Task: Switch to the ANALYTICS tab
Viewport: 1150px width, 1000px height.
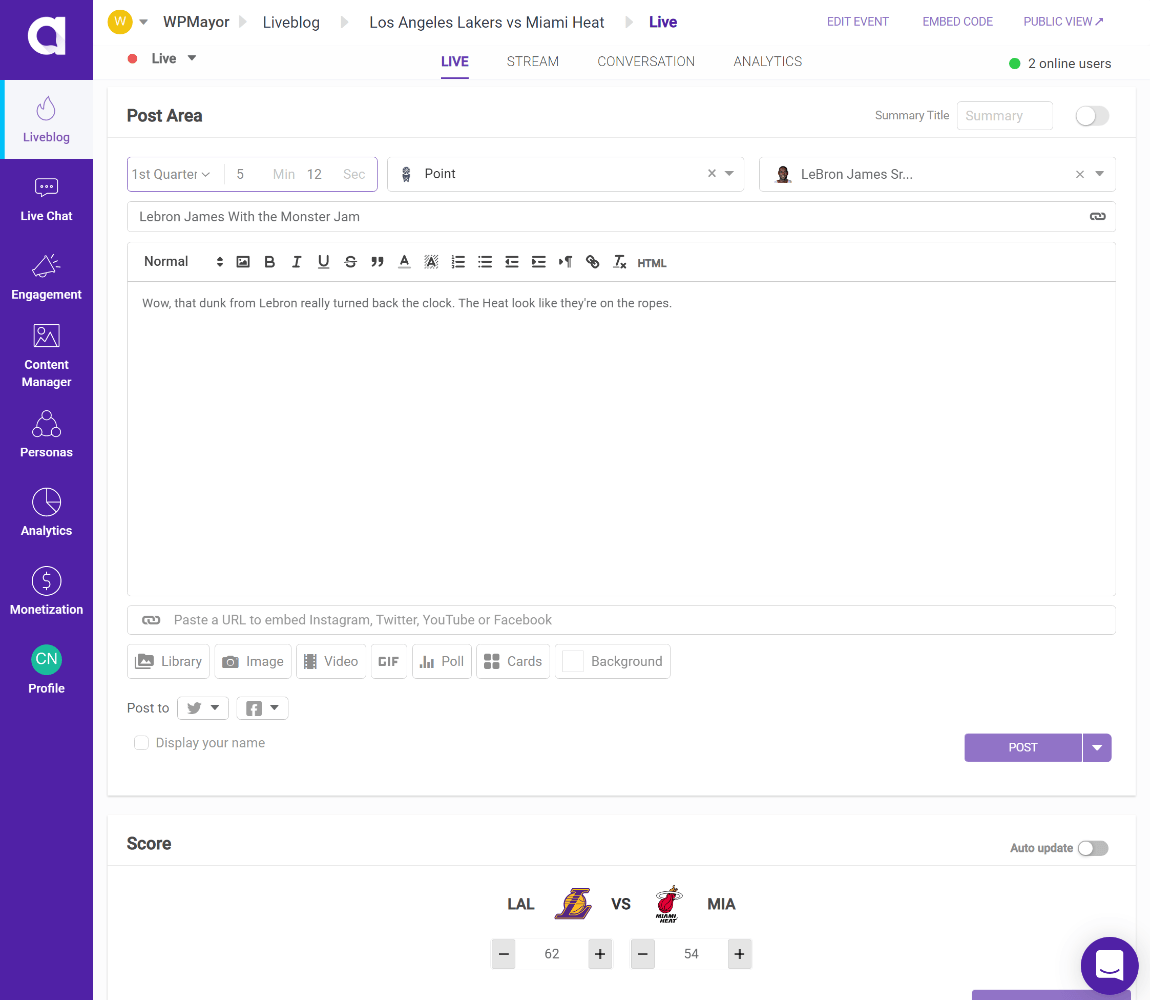Action: (x=768, y=62)
